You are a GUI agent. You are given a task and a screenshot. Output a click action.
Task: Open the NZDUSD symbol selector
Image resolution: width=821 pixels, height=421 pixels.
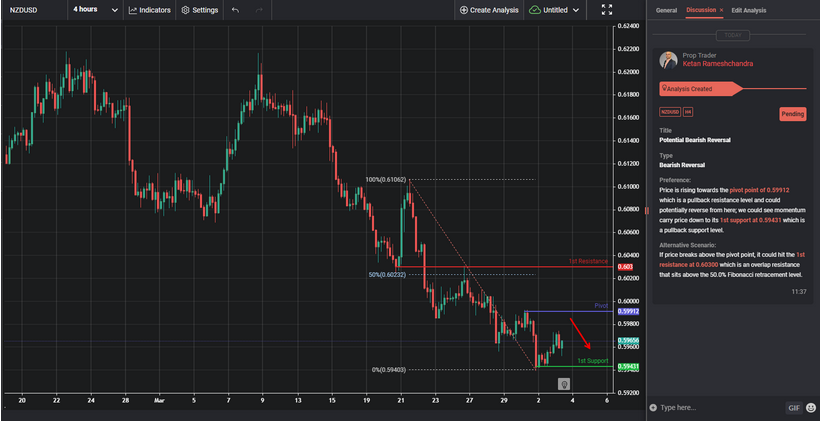click(x=24, y=10)
